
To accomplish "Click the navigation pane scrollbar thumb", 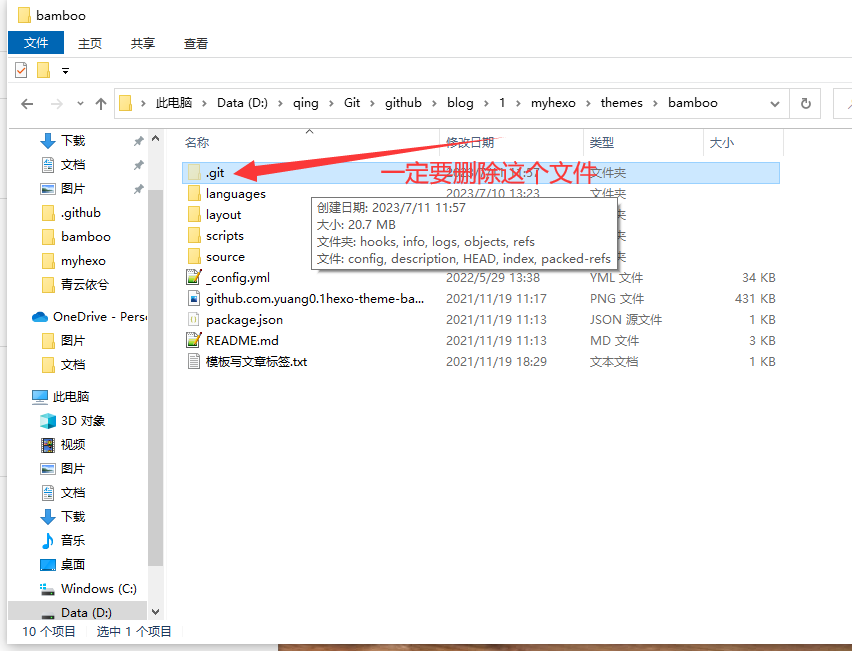I will pos(155,378).
